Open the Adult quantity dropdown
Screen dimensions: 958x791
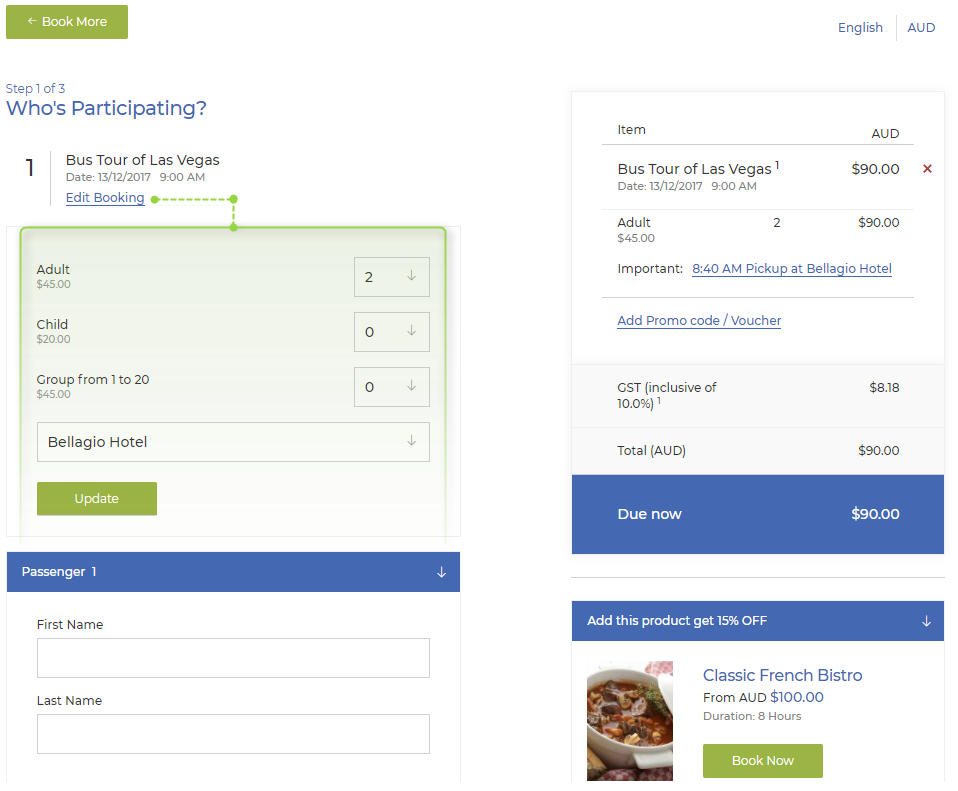click(x=392, y=277)
